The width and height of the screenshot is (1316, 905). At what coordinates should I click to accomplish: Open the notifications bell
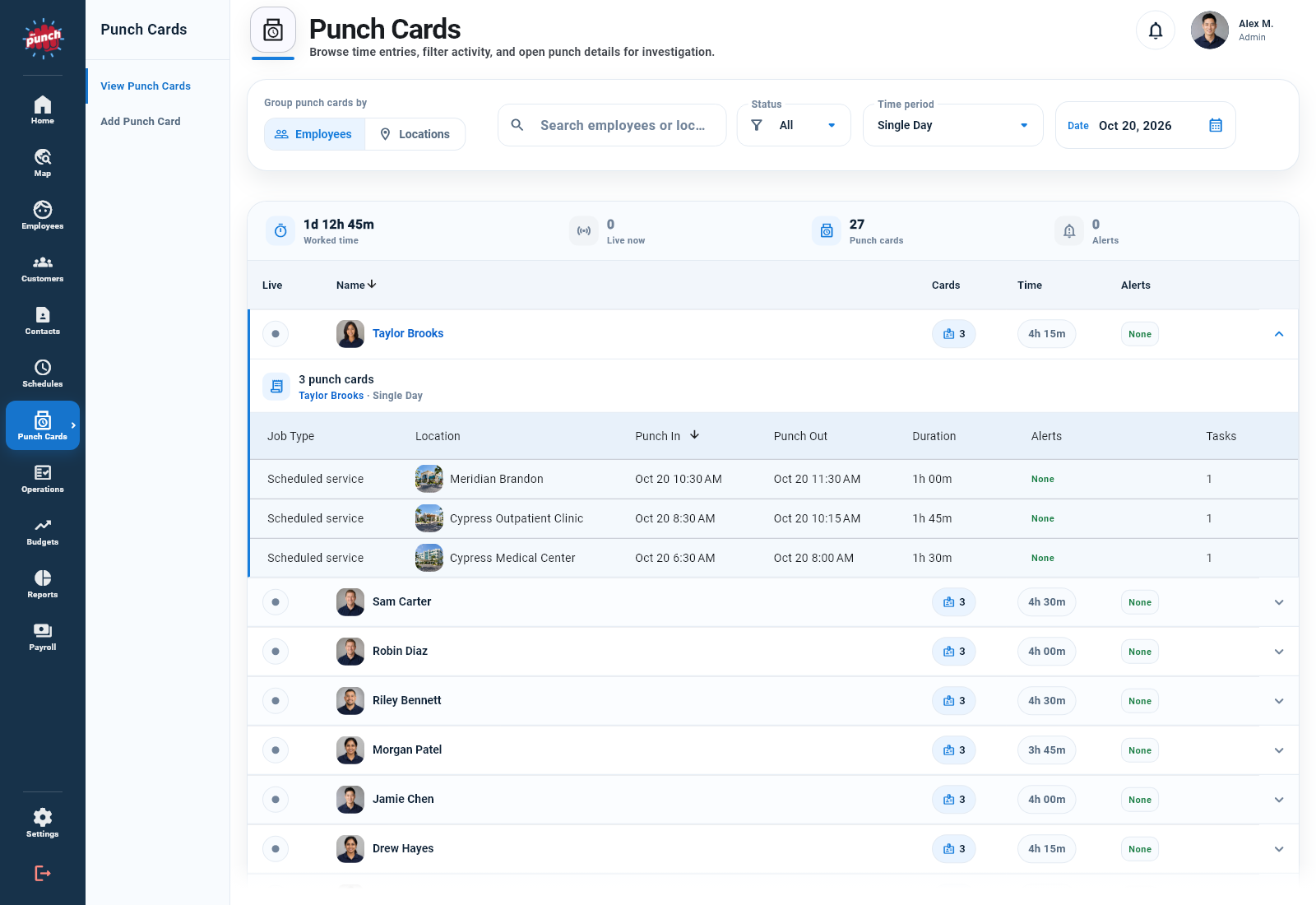coord(1156,30)
